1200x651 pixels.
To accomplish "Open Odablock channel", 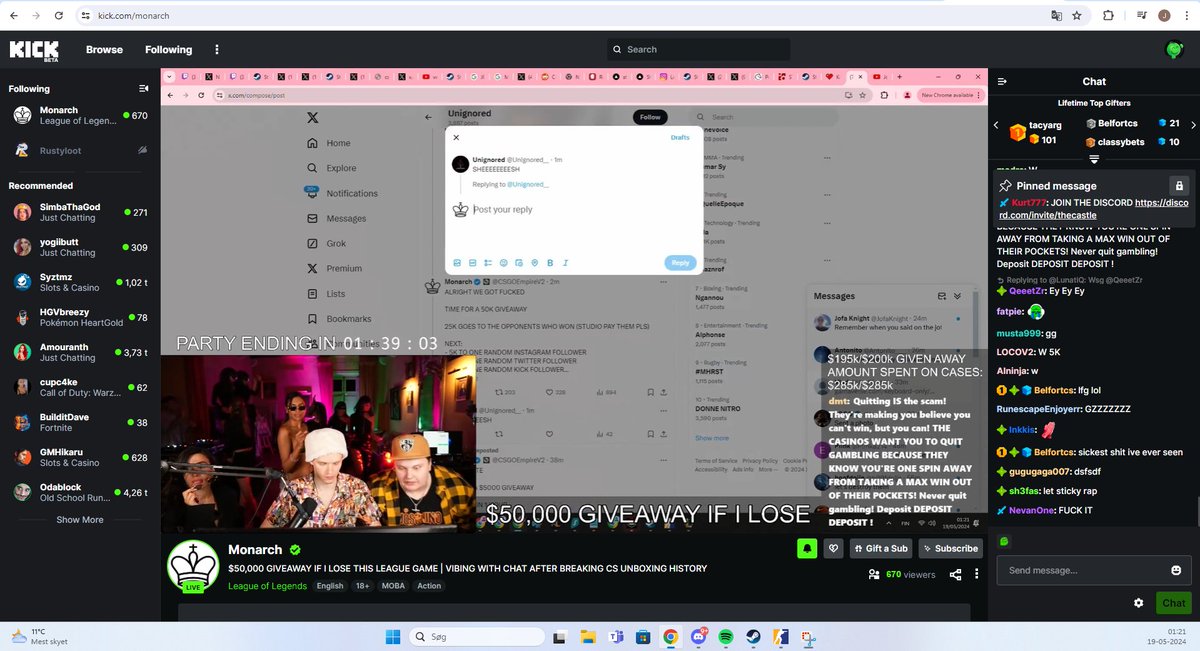I will (x=80, y=492).
